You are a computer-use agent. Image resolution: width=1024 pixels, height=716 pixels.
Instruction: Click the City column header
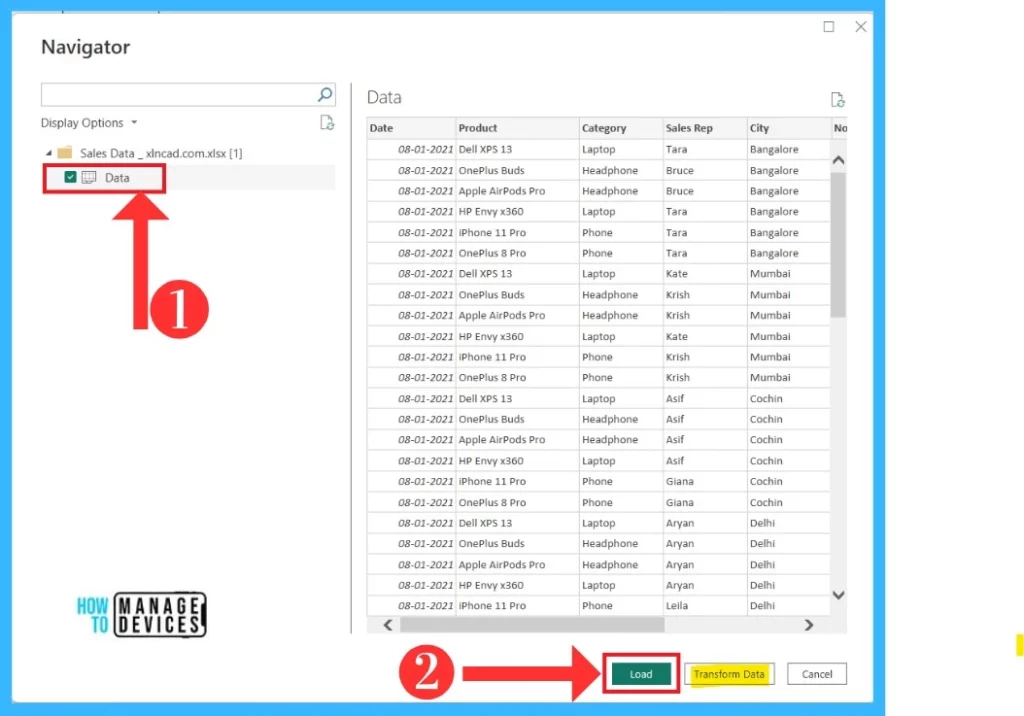(x=788, y=128)
